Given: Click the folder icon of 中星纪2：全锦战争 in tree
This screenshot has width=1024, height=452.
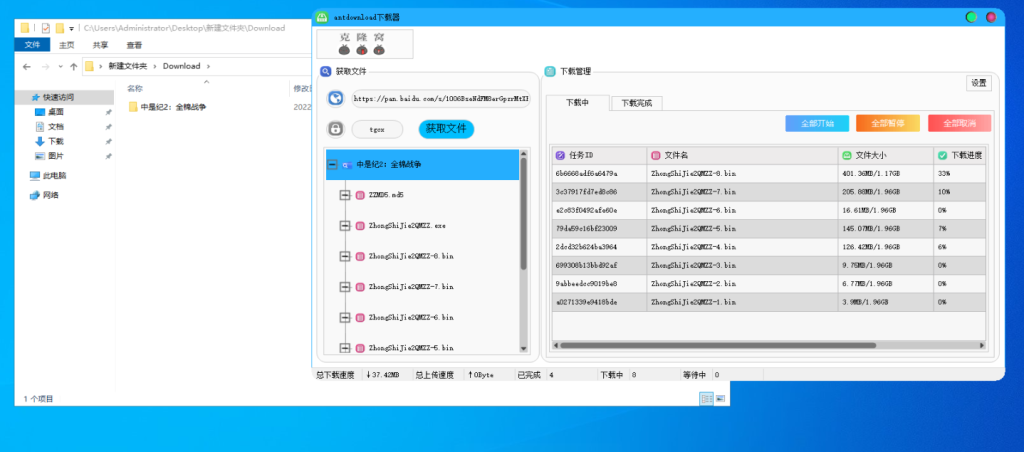Looking at the screenshot, I should [x=346, y=164].
